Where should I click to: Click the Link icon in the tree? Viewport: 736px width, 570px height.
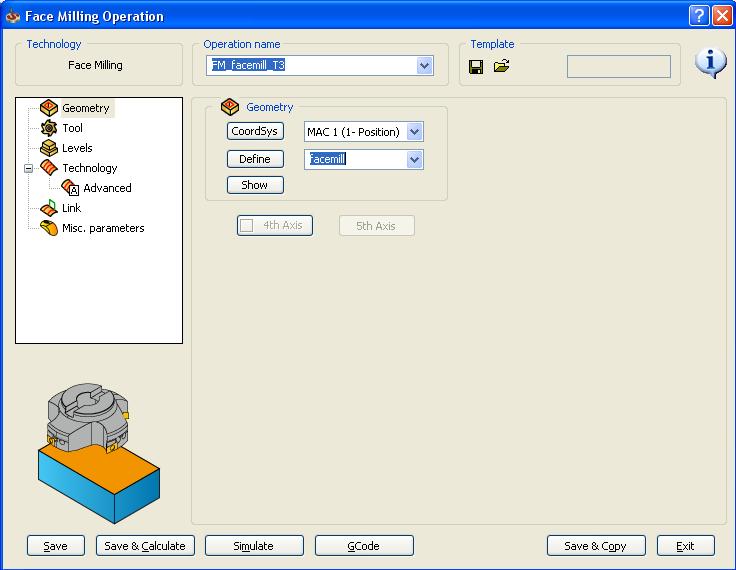(x=49, y=208)
